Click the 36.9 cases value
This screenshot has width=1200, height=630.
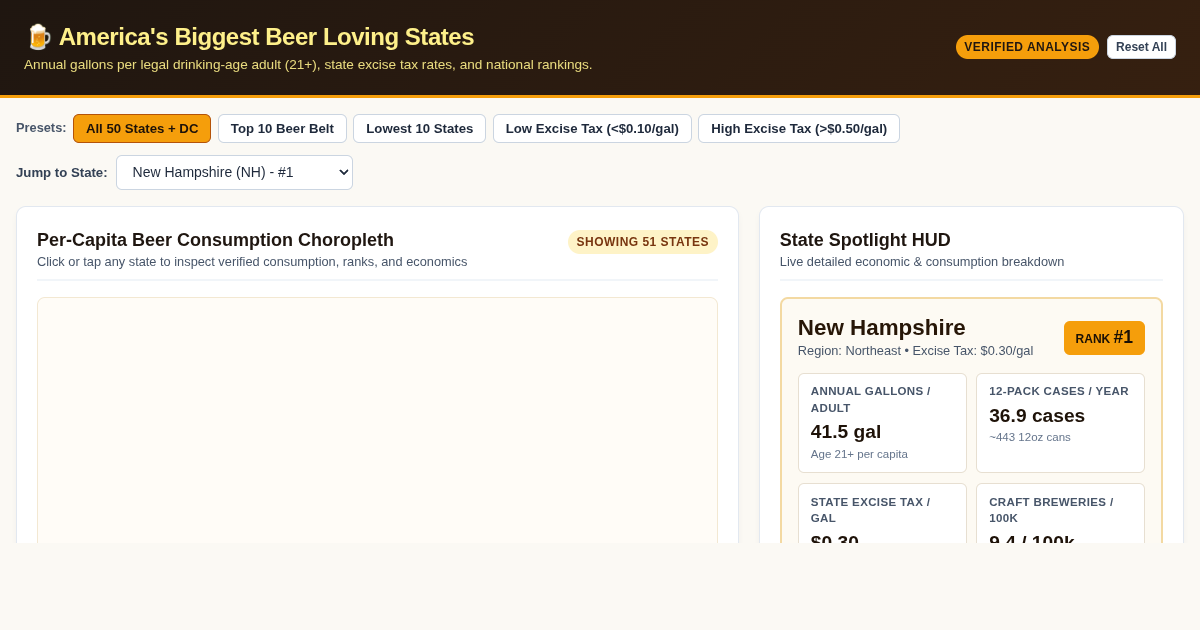[1037, 416]
